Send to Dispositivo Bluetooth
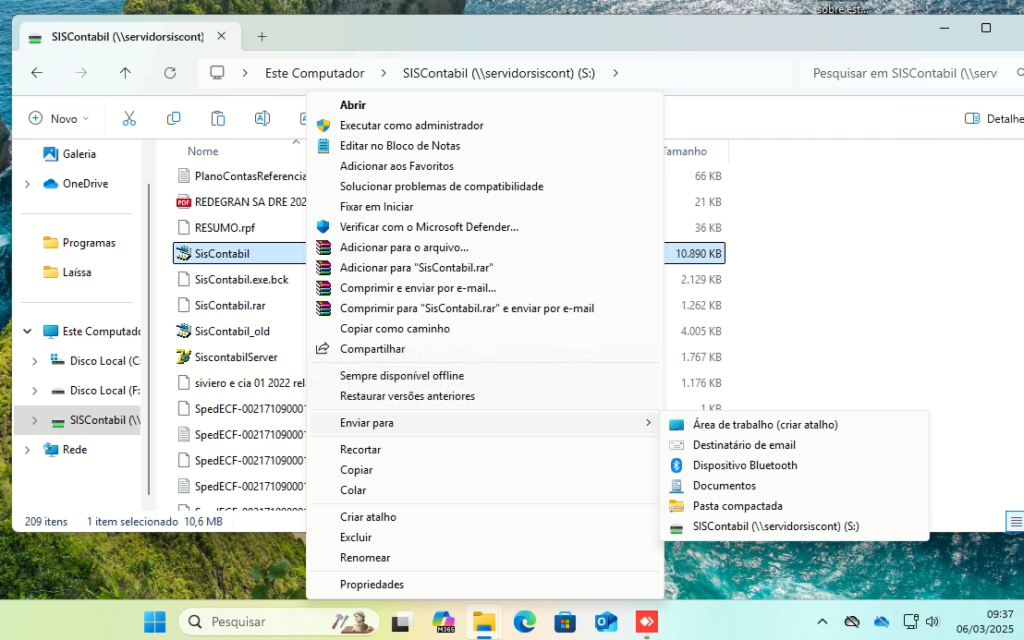This screenshot has width=1024, height=640. click(x=794, y=465)
